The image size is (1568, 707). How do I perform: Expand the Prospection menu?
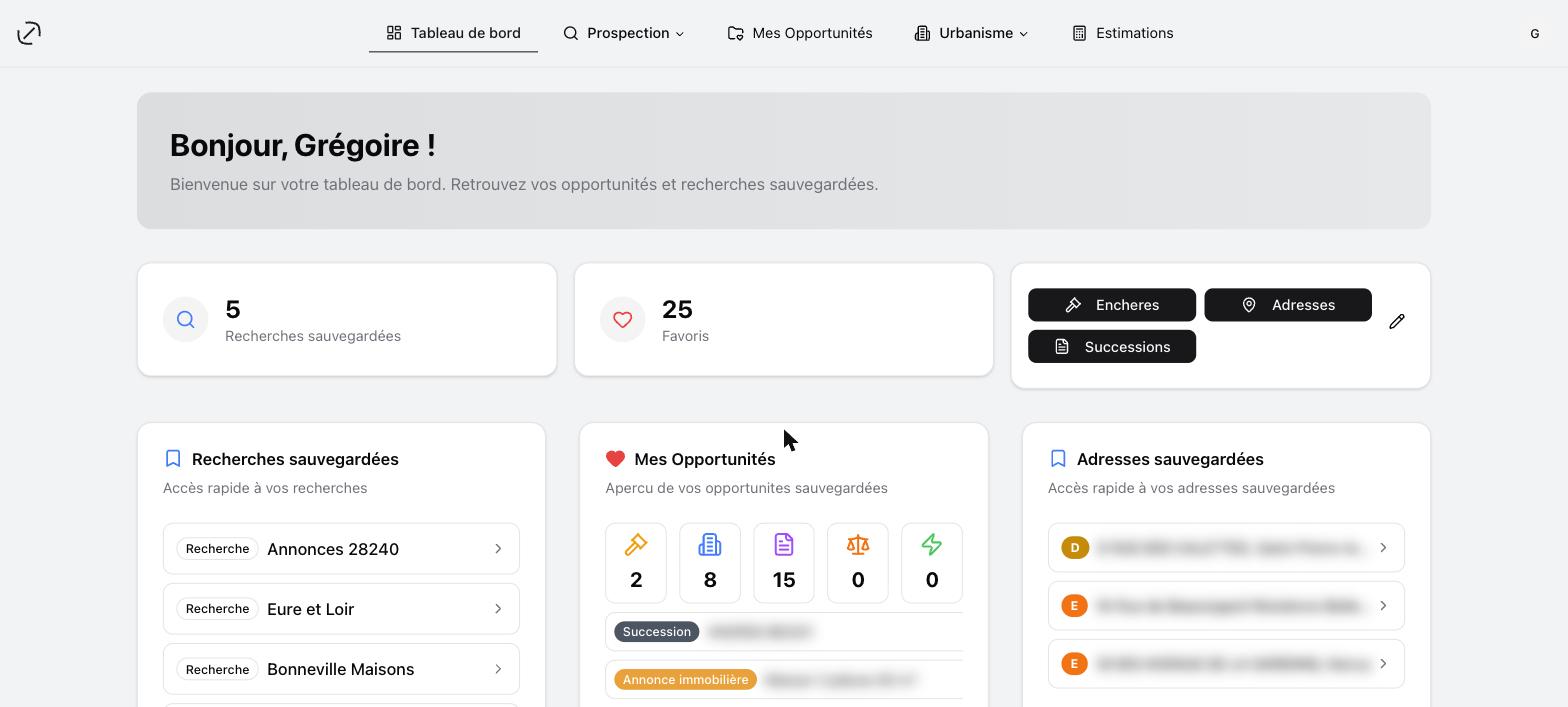pyautogui.click(x=624, y=33)
